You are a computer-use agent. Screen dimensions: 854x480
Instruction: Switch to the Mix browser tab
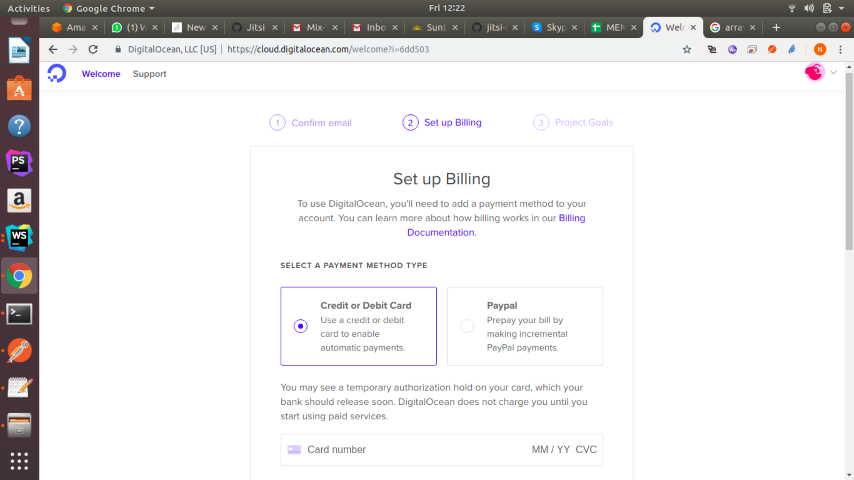315,27
